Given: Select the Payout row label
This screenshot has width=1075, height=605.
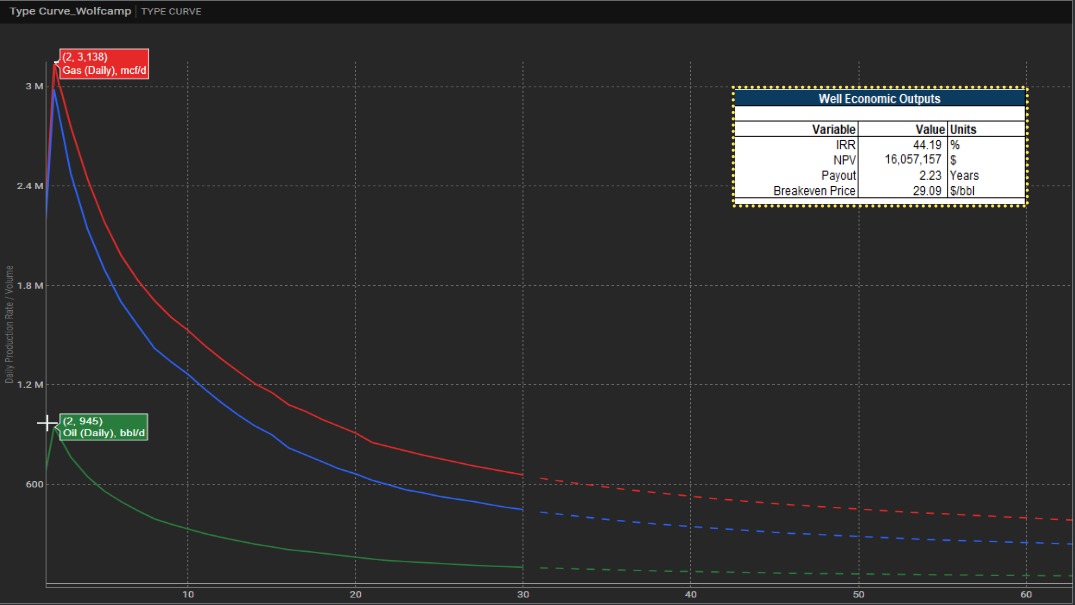Looking at the screenshot, I should (838, 176).
